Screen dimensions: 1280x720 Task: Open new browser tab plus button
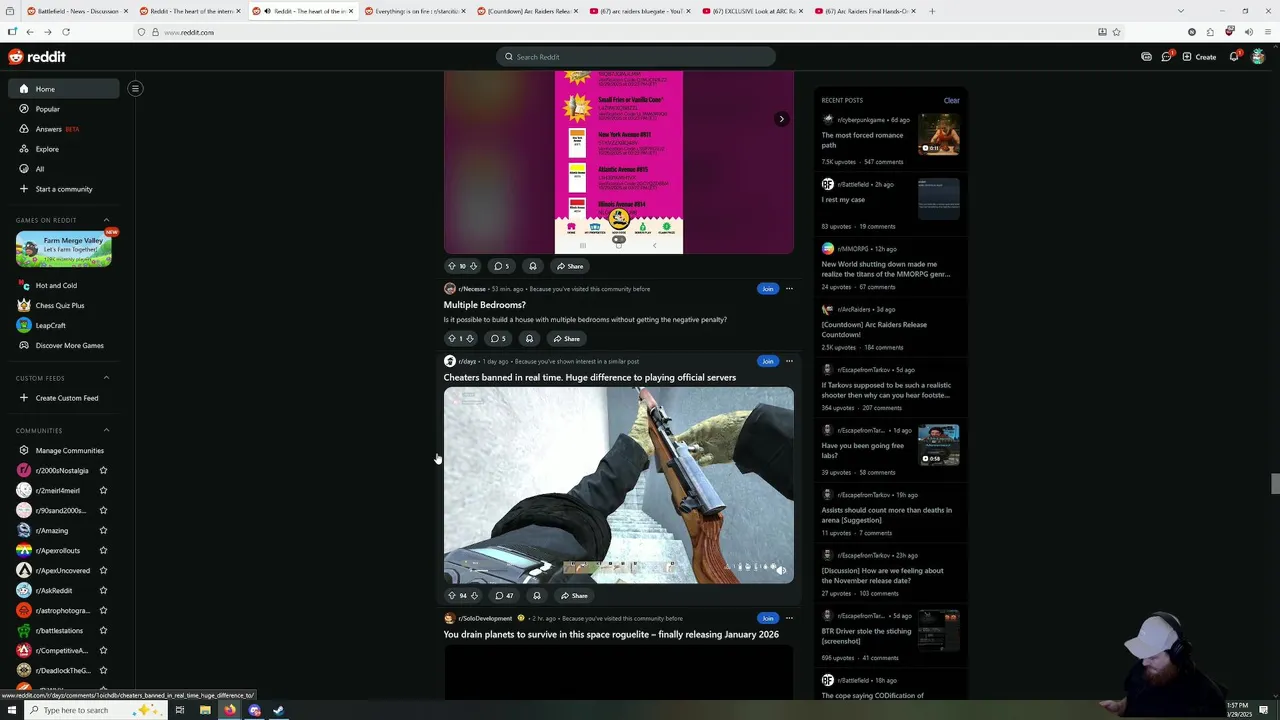[x=932, y=11]
